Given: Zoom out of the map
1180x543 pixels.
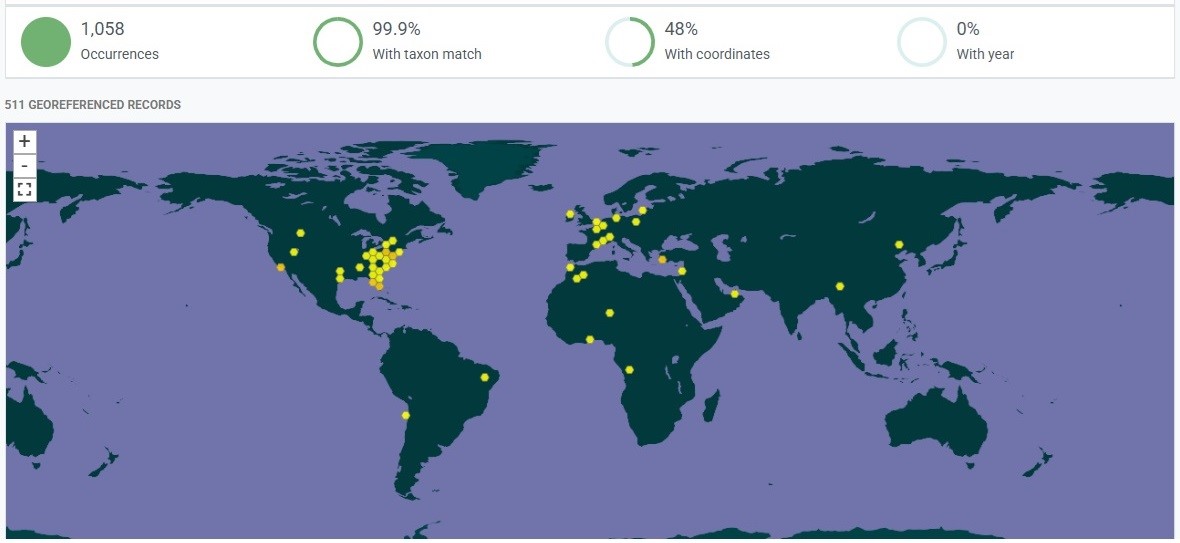Looking at the screenshot, I should click(x=25, y=165).
